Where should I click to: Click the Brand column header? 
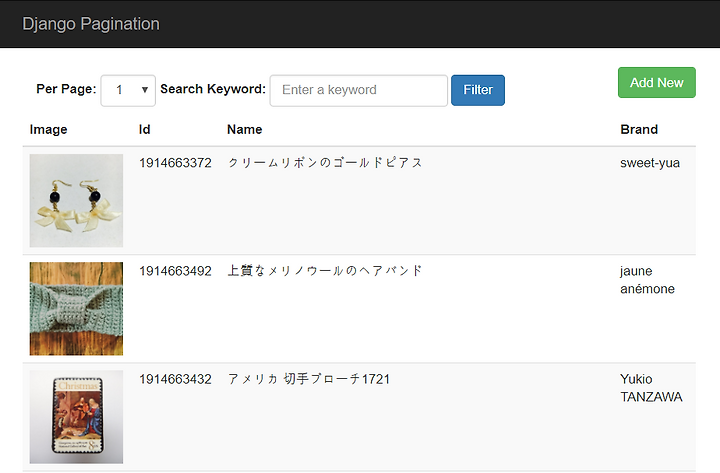639,129
